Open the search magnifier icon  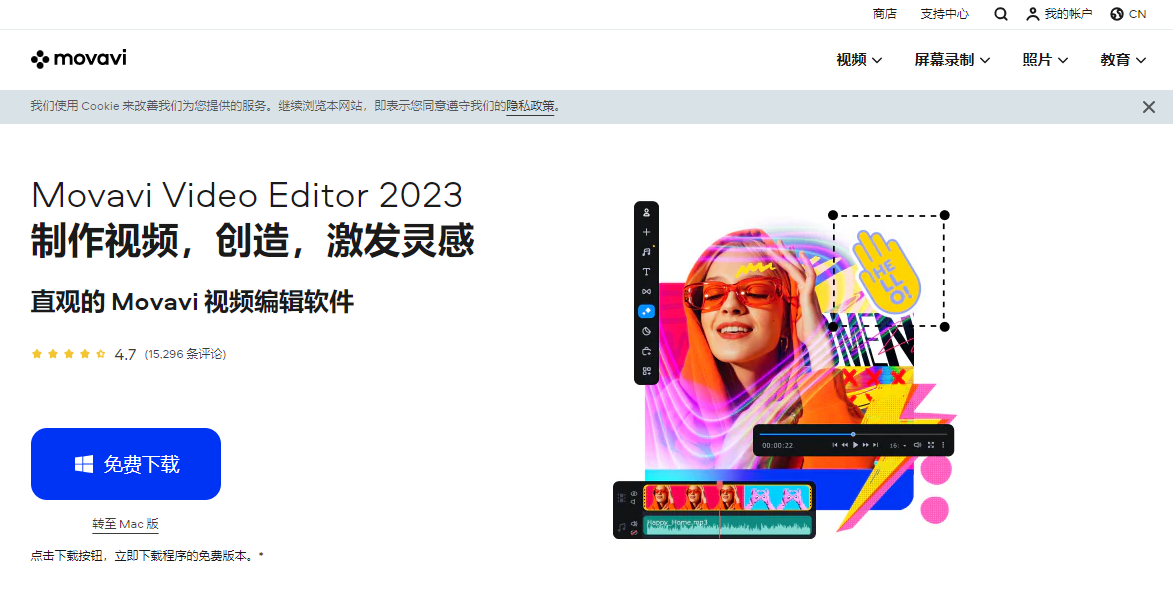pos(1000,14)
